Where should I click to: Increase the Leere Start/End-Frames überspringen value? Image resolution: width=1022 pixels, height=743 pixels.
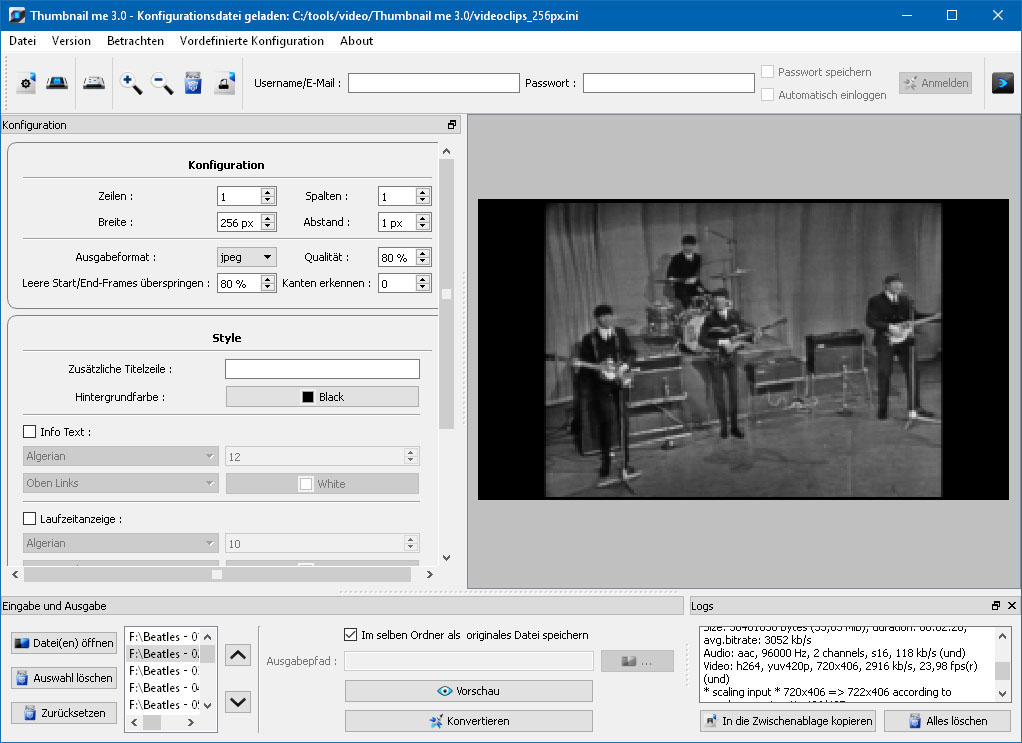(x=268, y=279)
